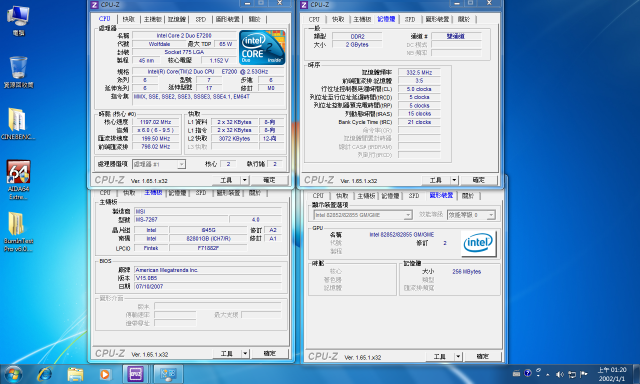Expand display device selection dropdown
This screenshot has height=384, width=640.
pyautogui.click(x=362, y=215)
